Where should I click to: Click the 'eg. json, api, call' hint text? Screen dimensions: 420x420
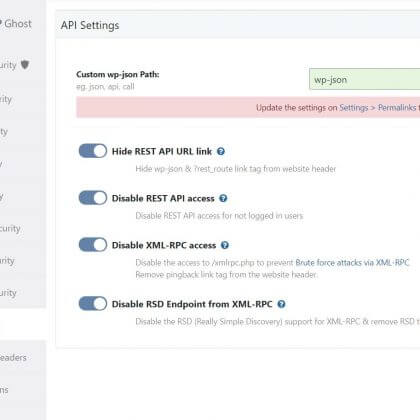(105, 87)
